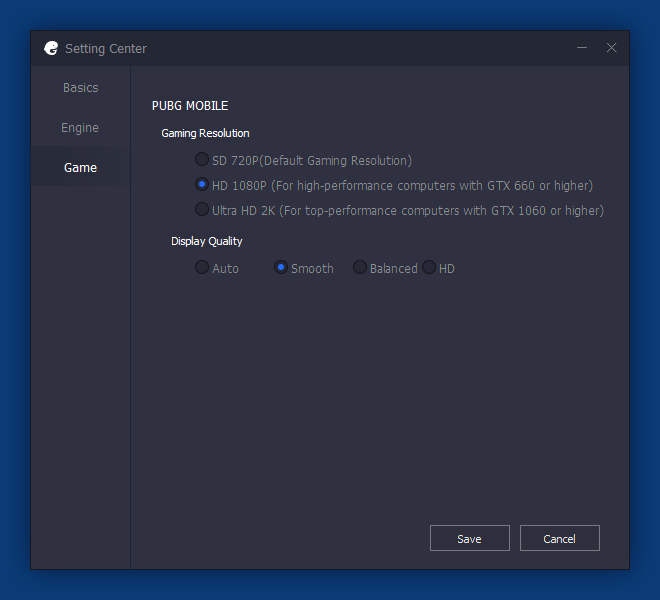
Task: Click the Gameloop logo icon in title bar
Action: coord(51,48)
